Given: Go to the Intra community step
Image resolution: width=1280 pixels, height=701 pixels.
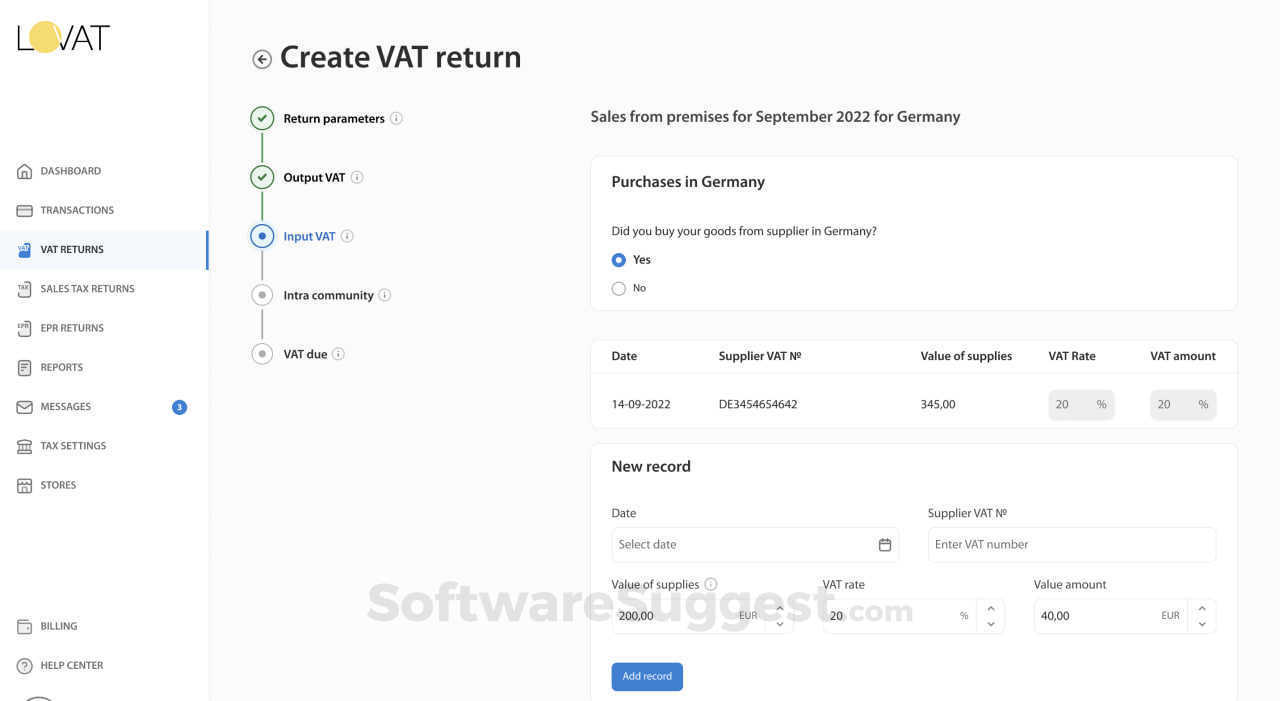Looking at the screenshot, I should click(x=328, y=295).
